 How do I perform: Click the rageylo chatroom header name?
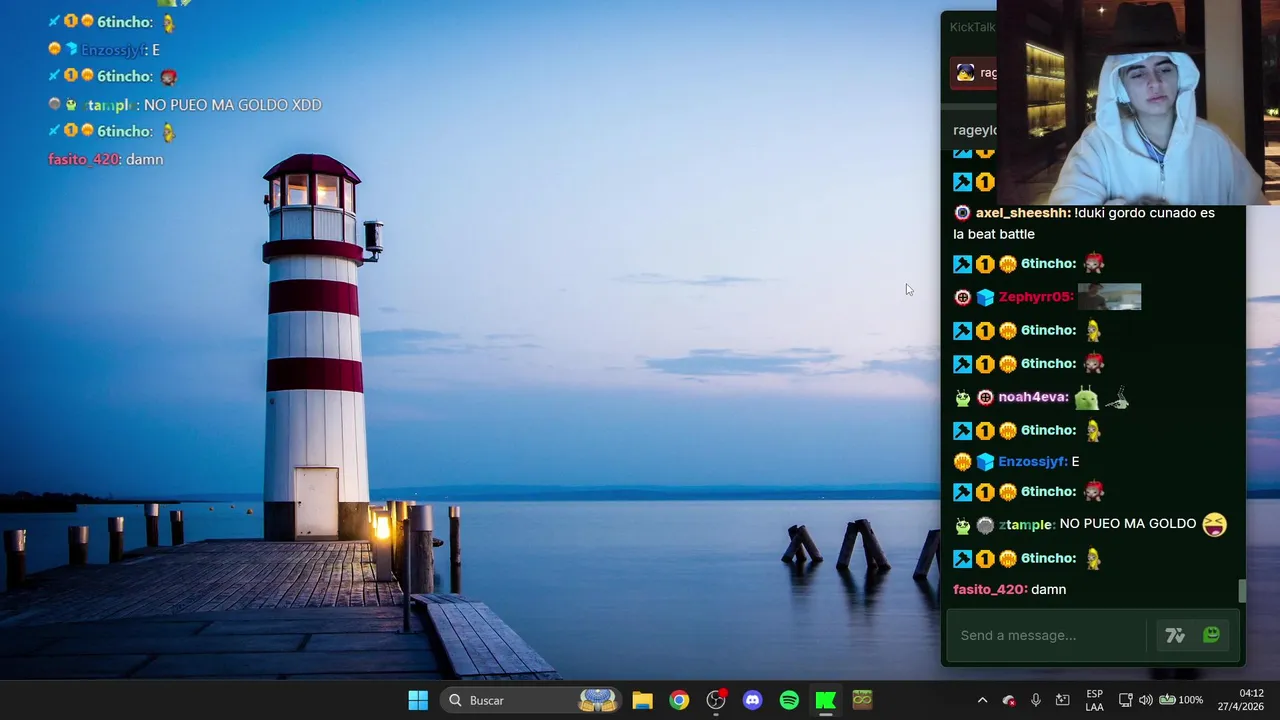975,130
